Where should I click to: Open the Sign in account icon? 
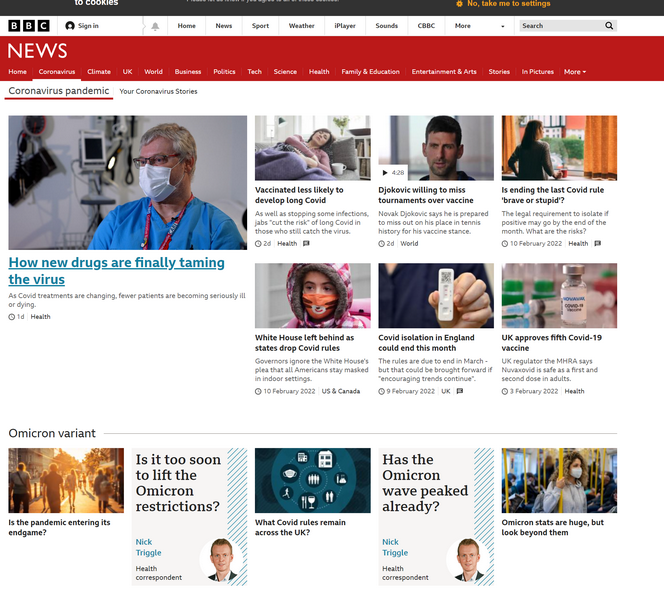(x=70, y=26)
